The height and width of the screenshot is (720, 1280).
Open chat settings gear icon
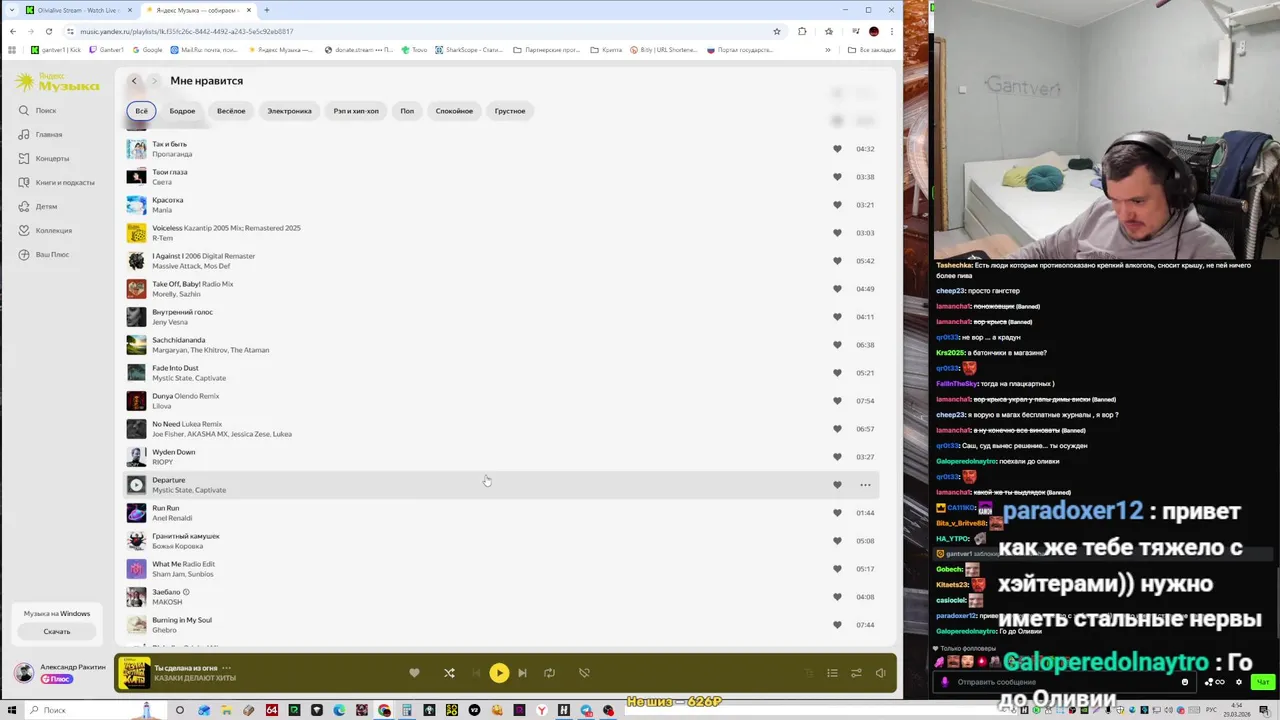[1239, 682]
